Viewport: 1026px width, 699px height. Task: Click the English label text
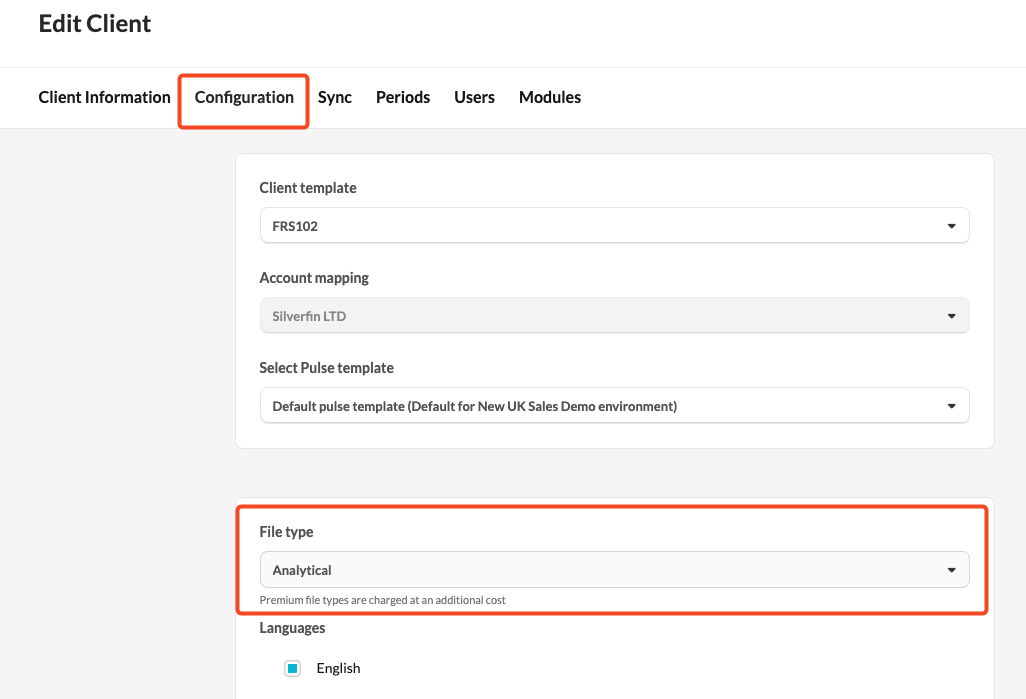tap(338, 668)
